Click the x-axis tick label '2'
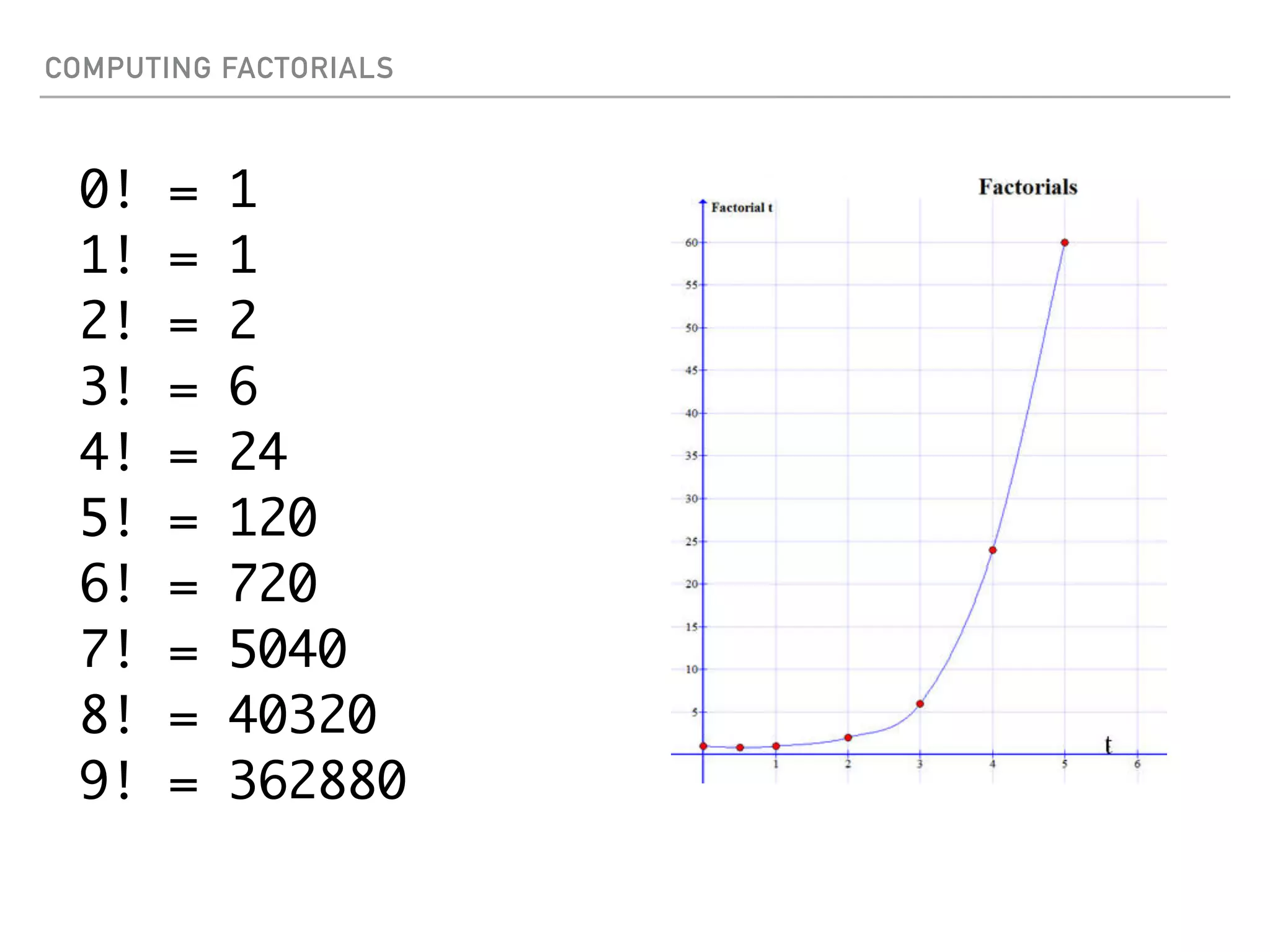 pos(848,764)
